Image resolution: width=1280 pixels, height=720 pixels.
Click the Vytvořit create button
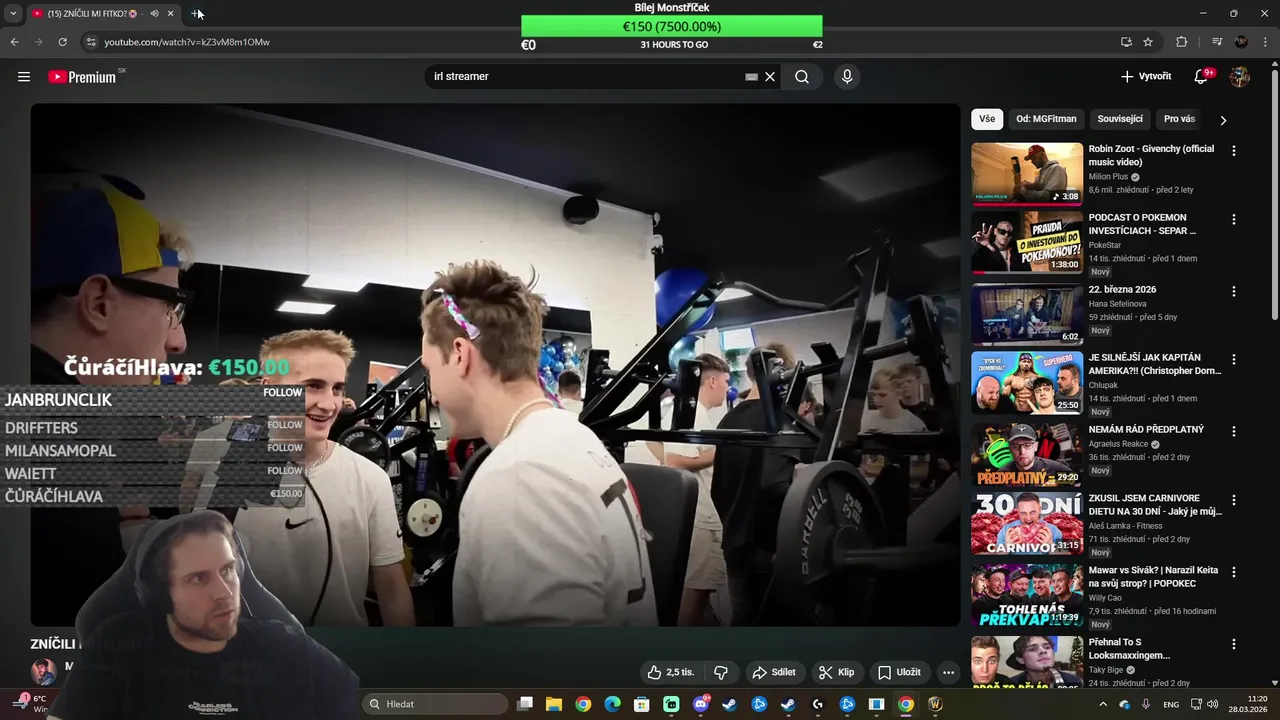pos(1146,77)
